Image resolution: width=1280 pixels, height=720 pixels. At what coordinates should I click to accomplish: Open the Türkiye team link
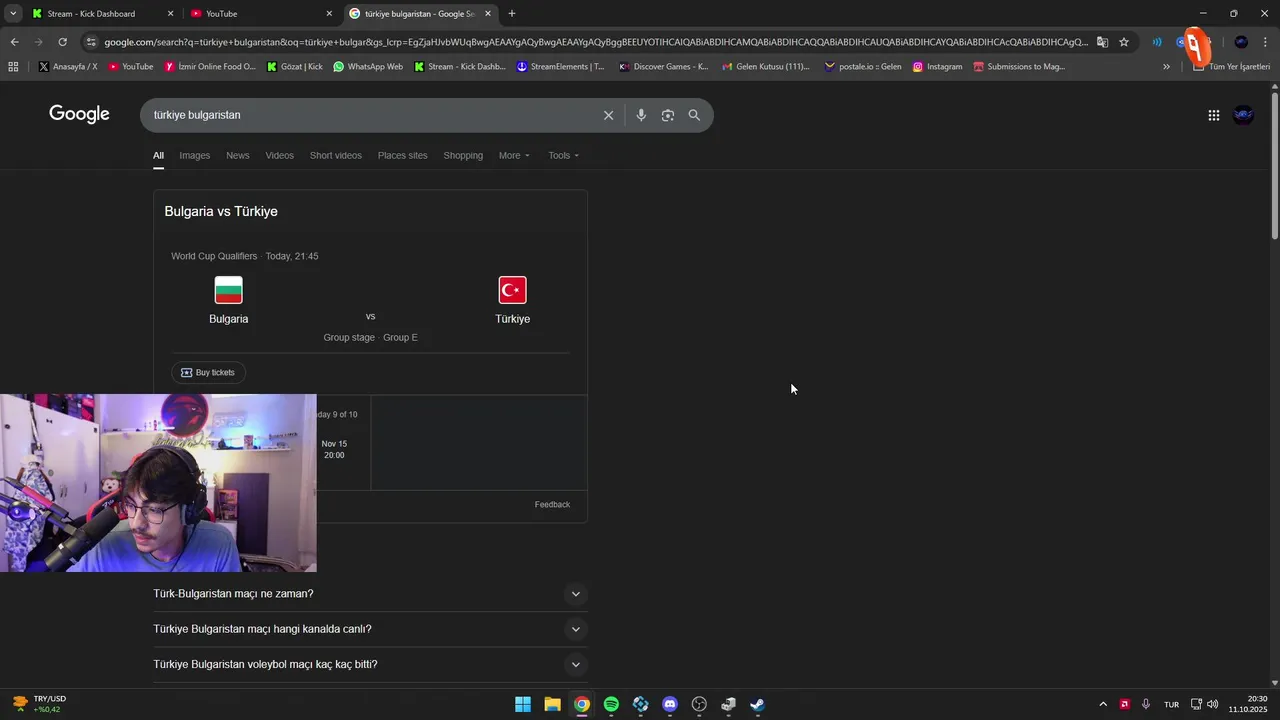(x=512, y=300)
